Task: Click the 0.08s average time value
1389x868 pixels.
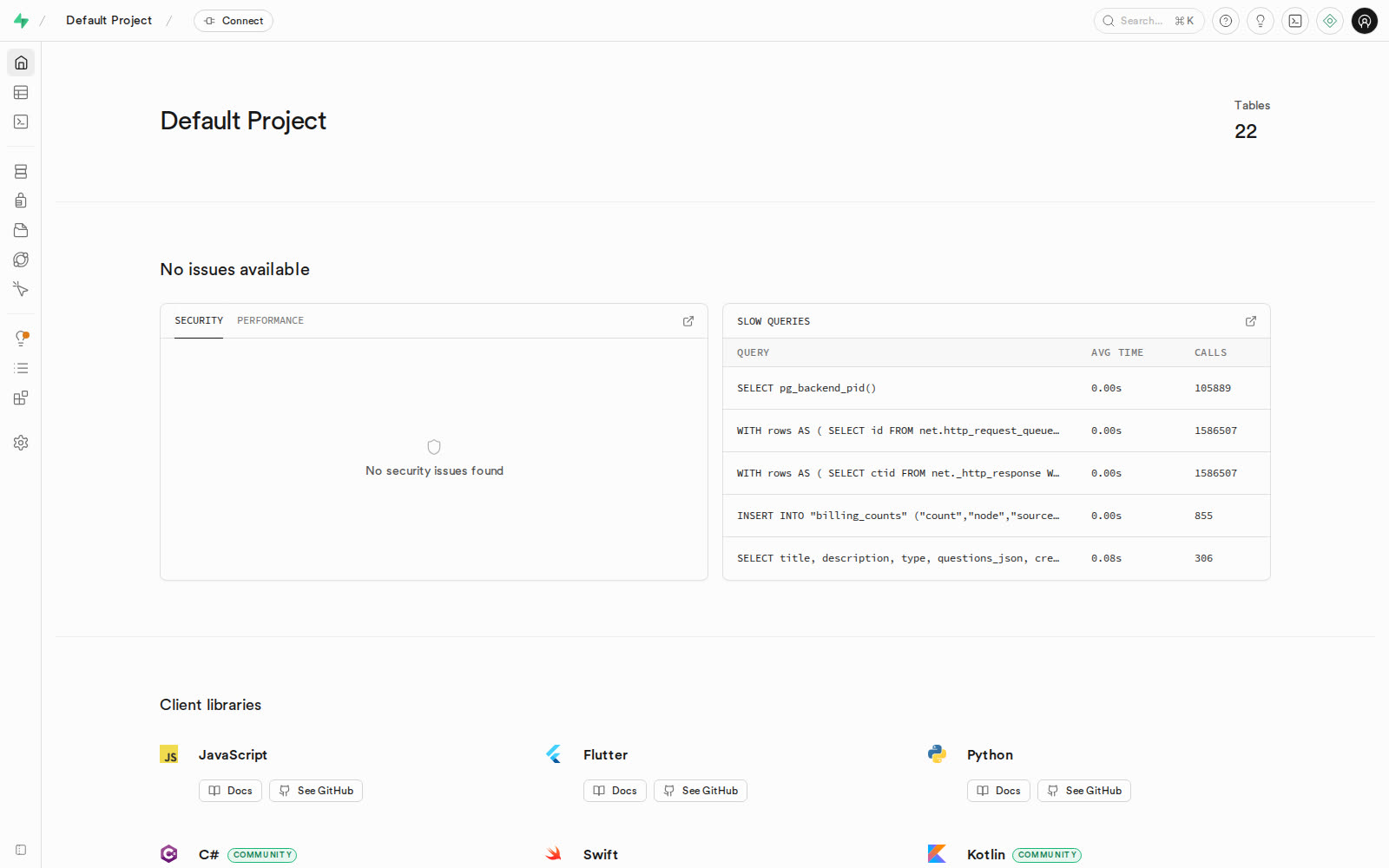Action: tap(1107, 558)
